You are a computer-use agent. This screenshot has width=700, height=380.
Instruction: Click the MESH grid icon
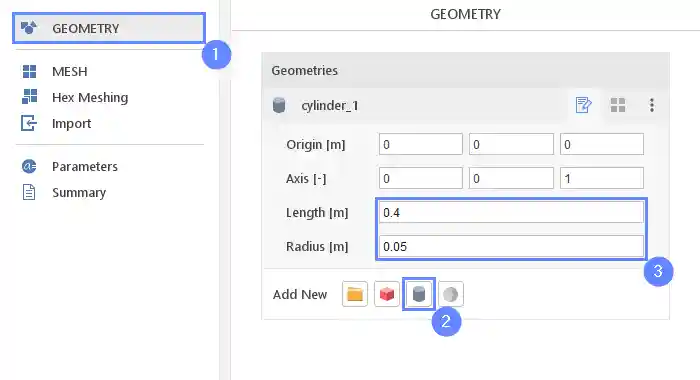[x=29, y=71]
